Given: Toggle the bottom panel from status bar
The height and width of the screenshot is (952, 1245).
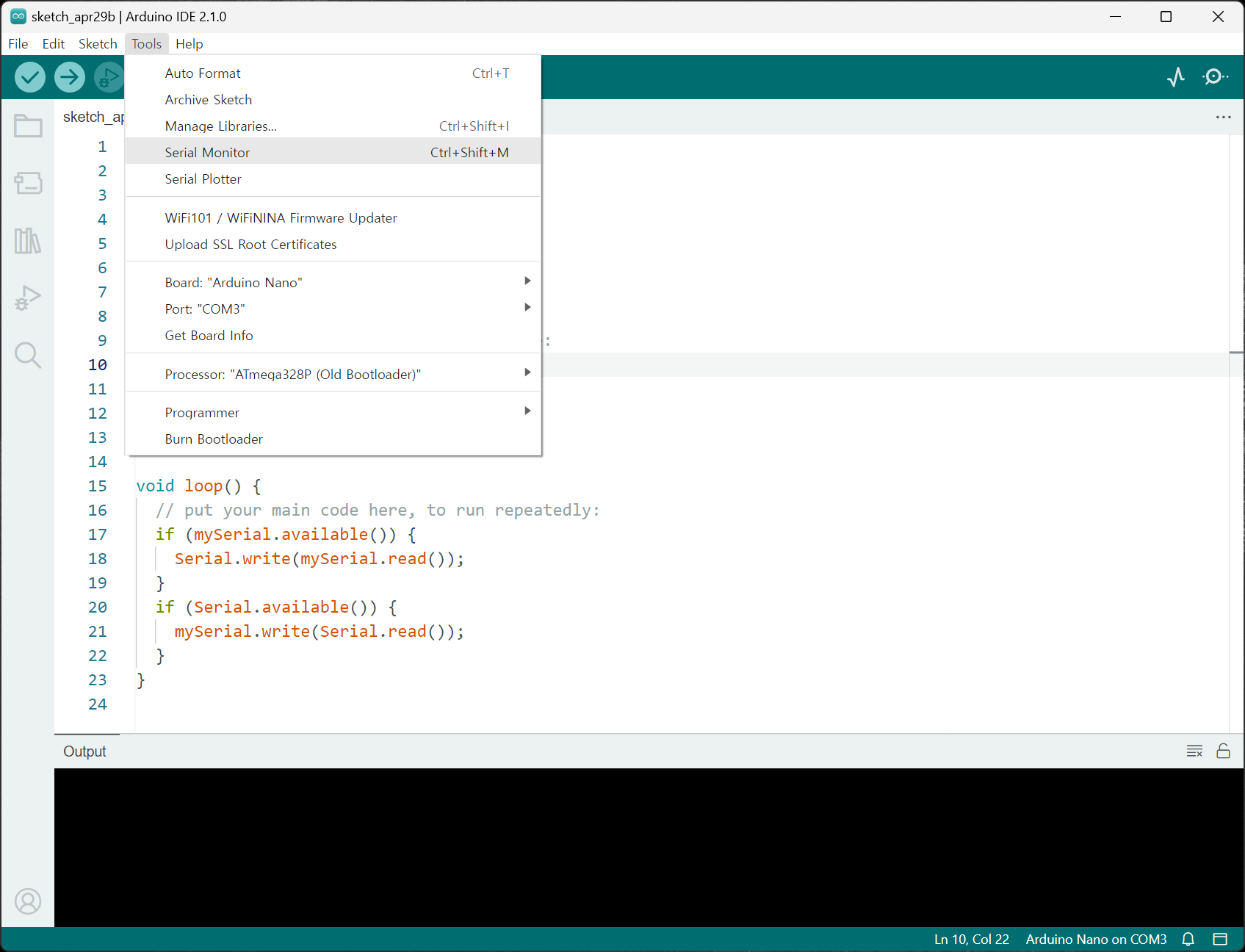Looking at the screenshot, I should point(1220,939).
